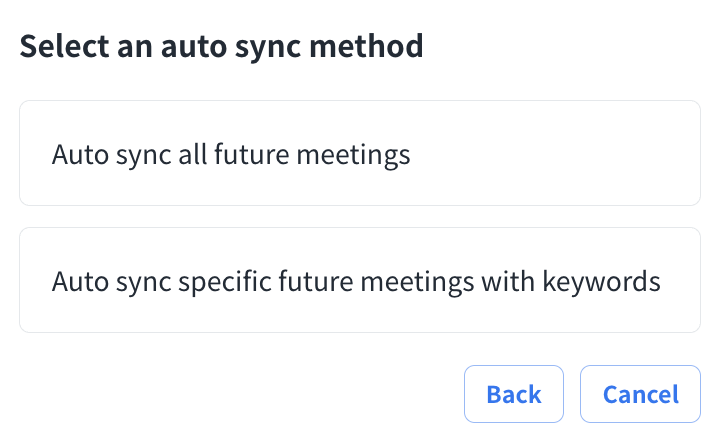Click the Back button
Image resolution: width=722 pixels, height=440 pixels.
pyautogui.click(x=513, y=394)
